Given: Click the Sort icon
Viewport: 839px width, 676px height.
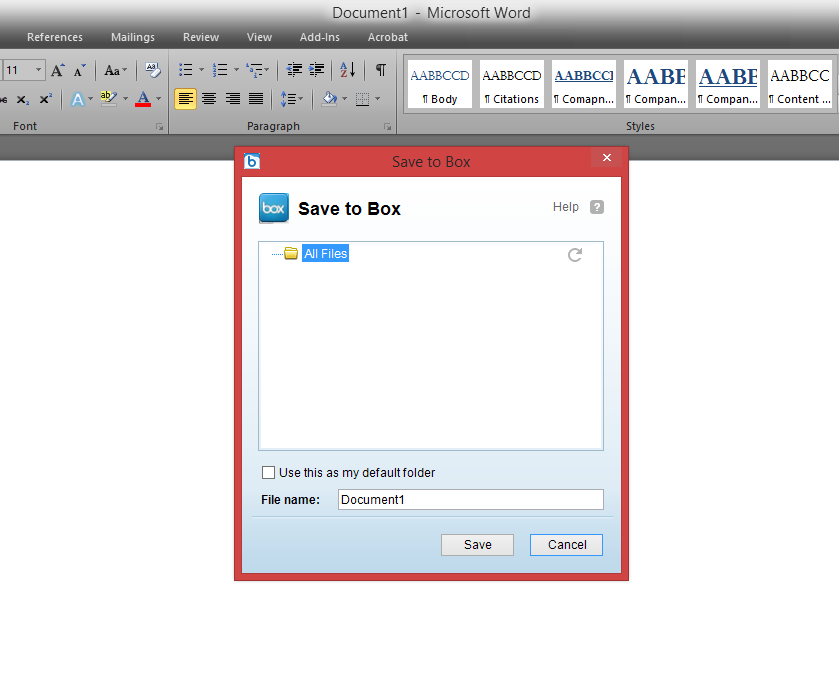Looking at the screenshot, I should tap(347, 70).
